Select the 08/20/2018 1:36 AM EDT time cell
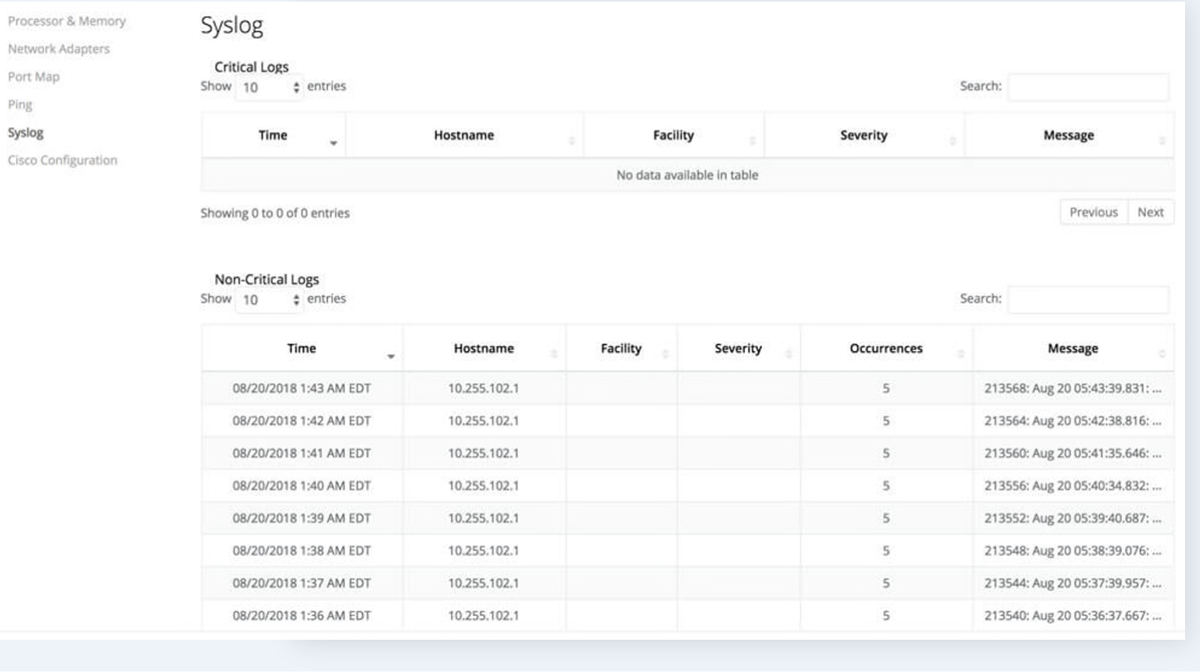The image size is (1200, 672). 302,616
